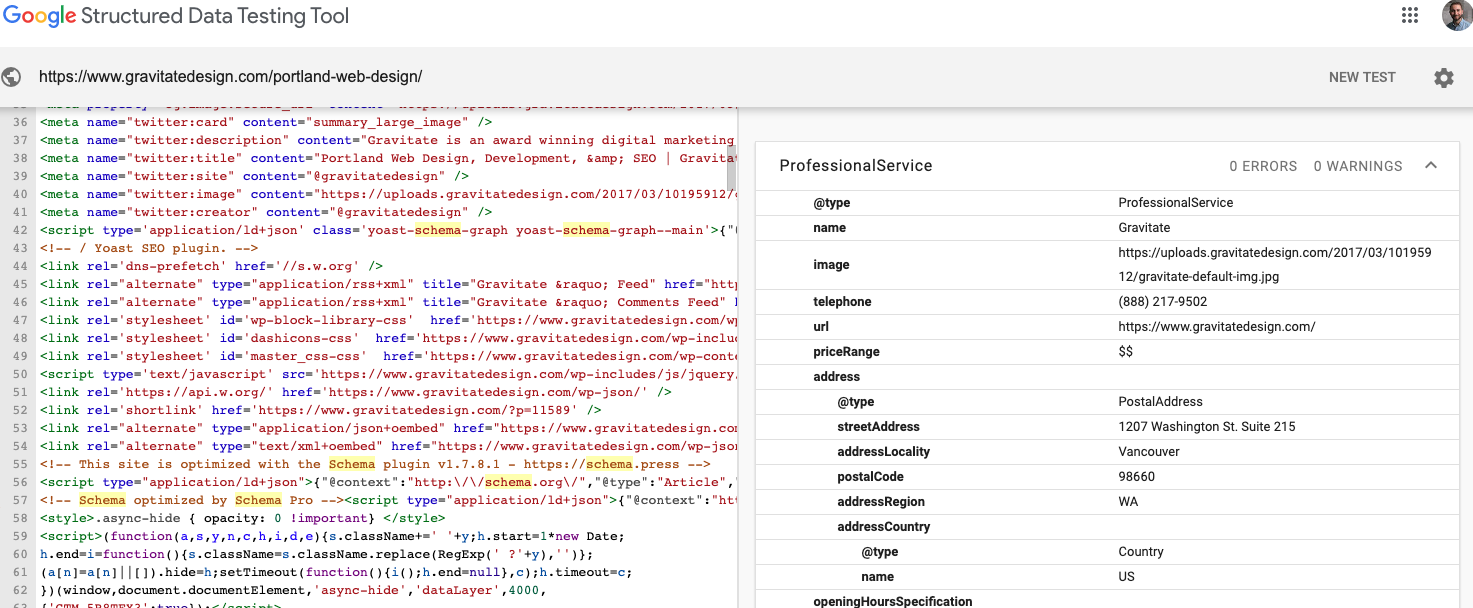Viewport: 1473px width, 608px height.
Task: Click the 'addressCountry' property label
Action: (883, 527)
